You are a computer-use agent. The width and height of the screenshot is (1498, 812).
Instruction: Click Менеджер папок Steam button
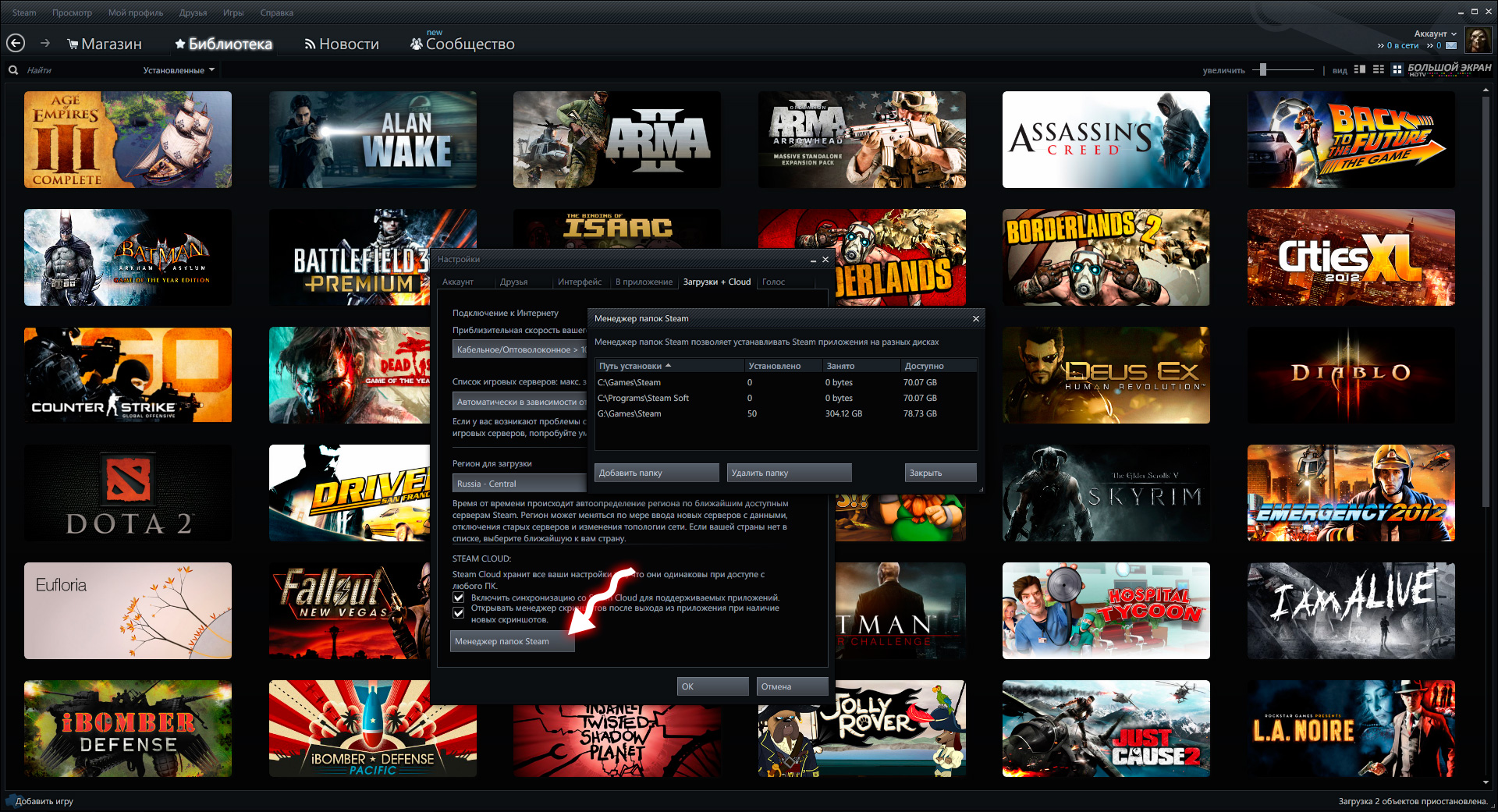[513, 641]
